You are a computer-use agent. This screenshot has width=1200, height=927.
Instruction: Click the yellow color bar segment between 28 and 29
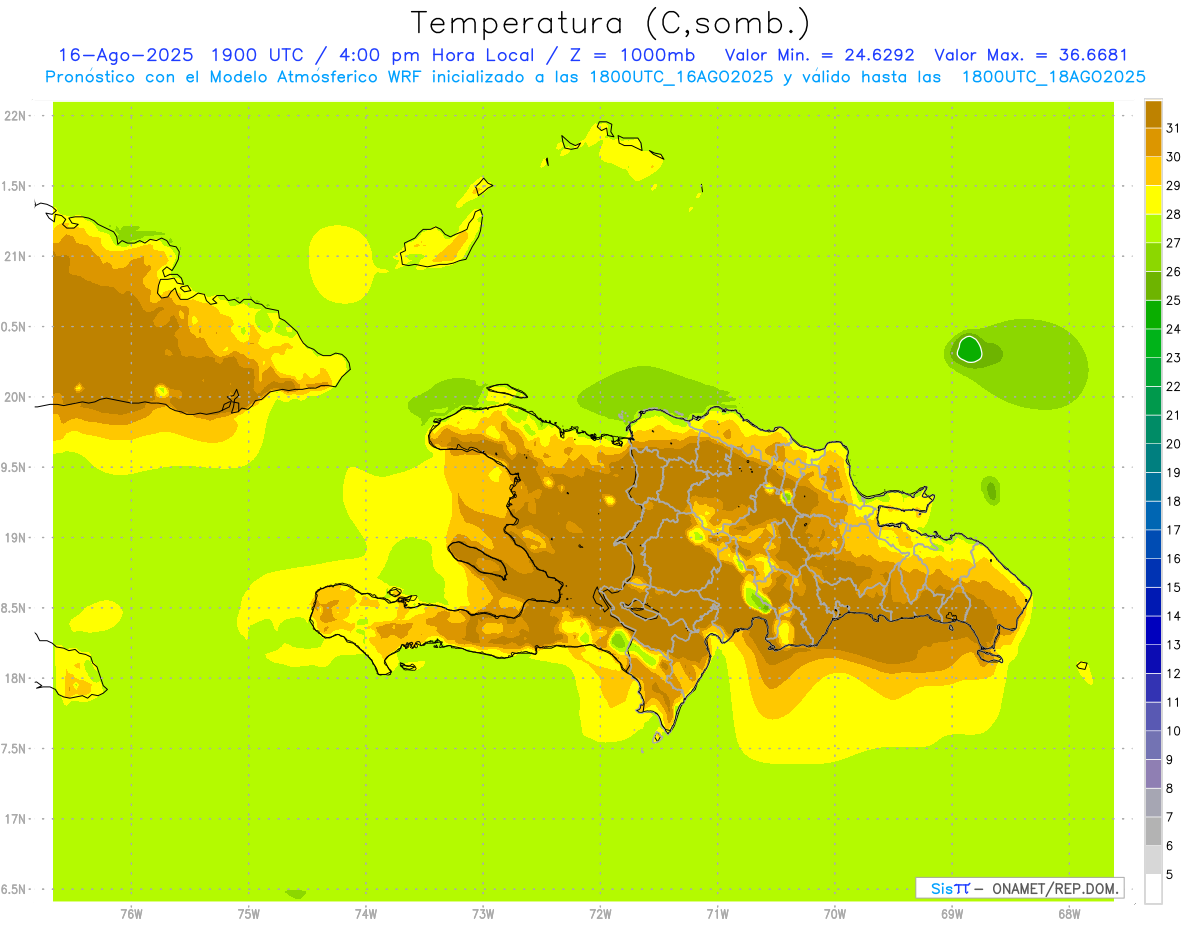(1153, 200)
